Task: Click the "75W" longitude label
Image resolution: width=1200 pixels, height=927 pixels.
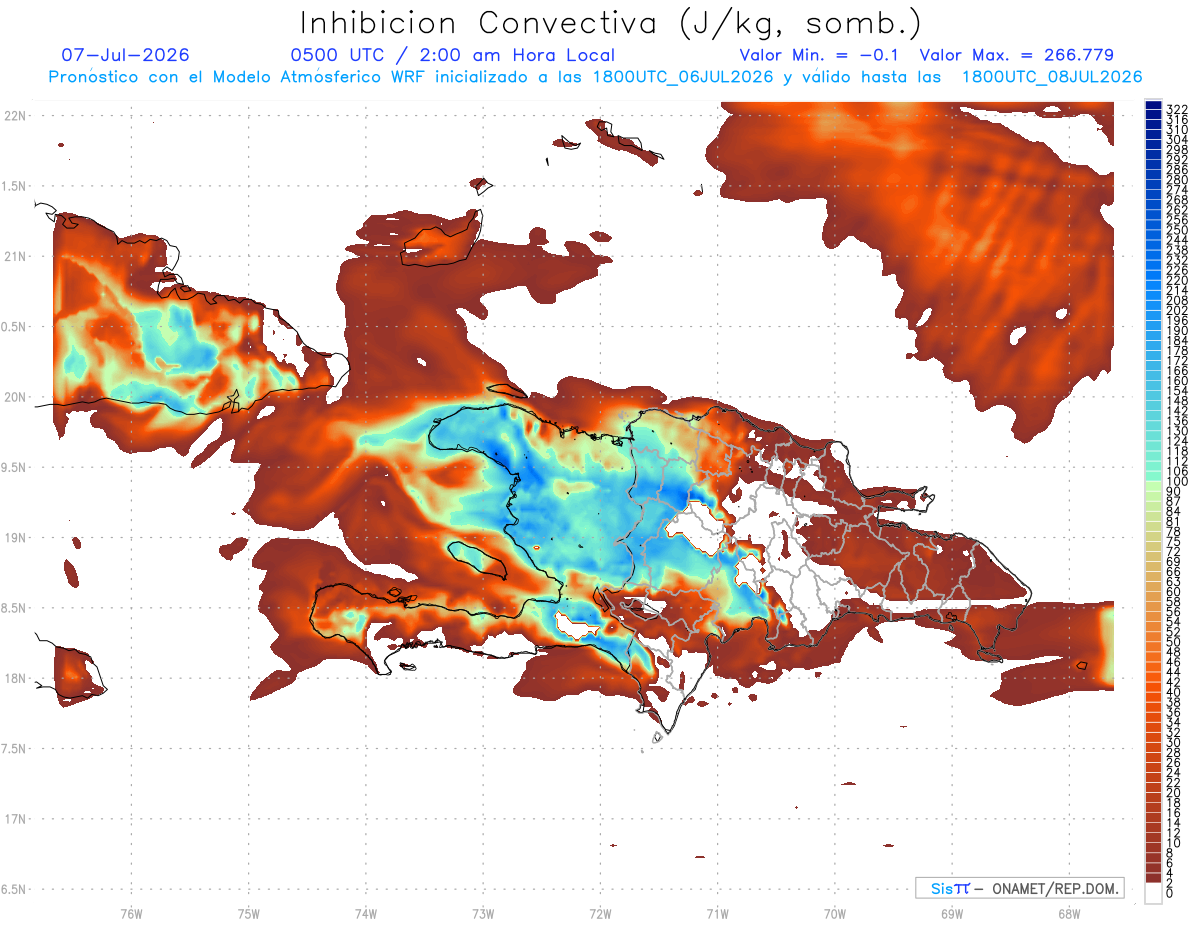Action: point(249,913)
